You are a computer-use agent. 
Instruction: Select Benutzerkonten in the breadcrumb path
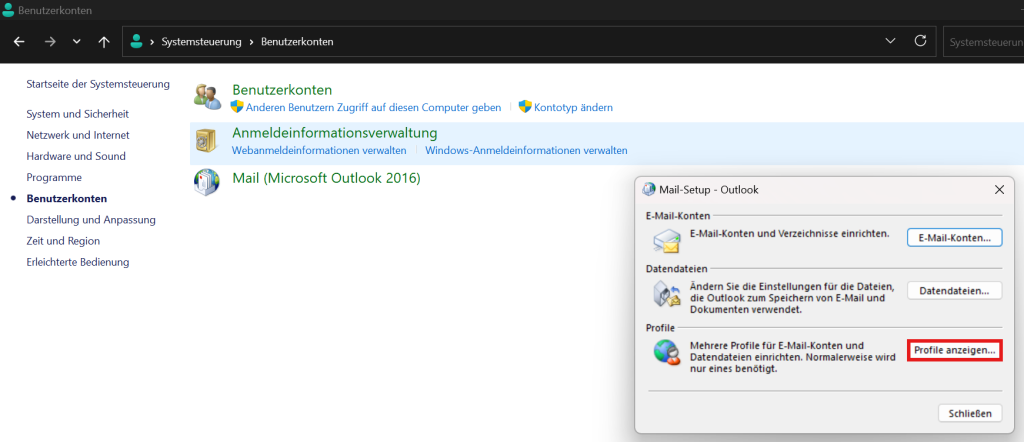[x=297, y=42]
